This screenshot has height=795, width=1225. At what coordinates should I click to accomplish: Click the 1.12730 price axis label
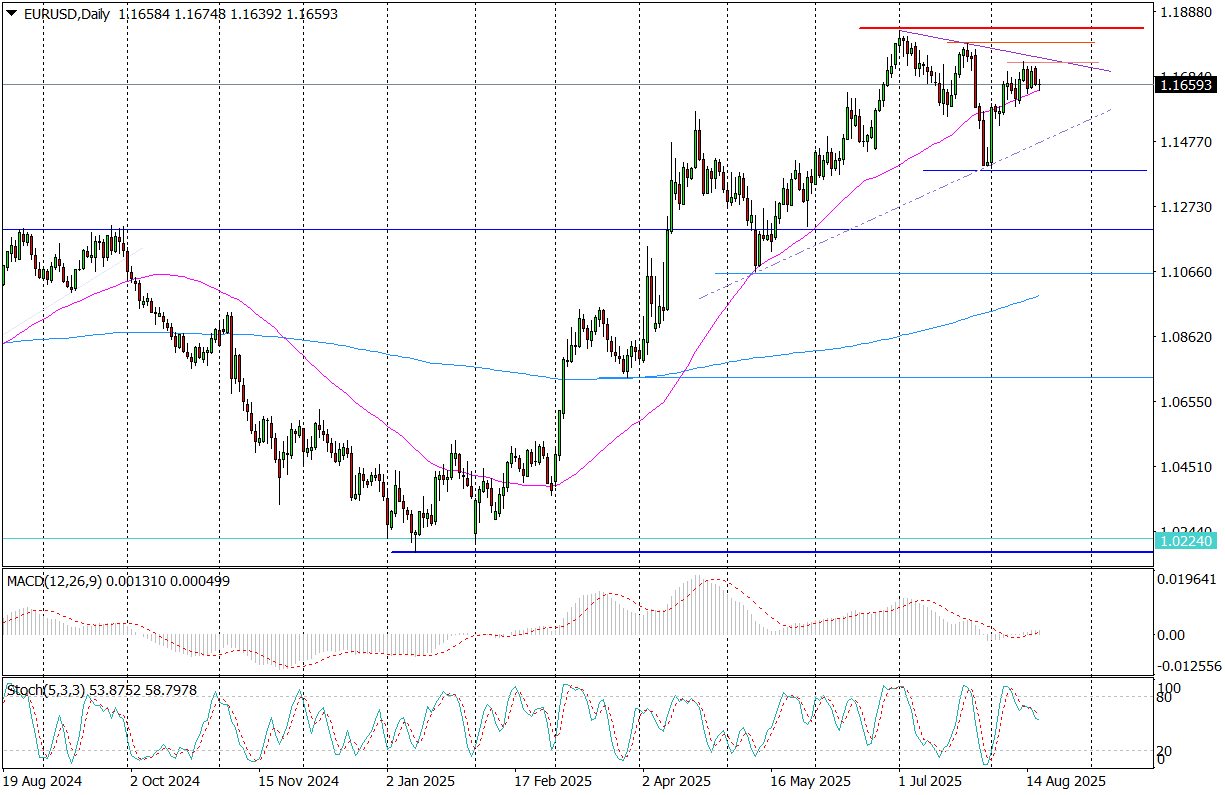pos(1184,207)
